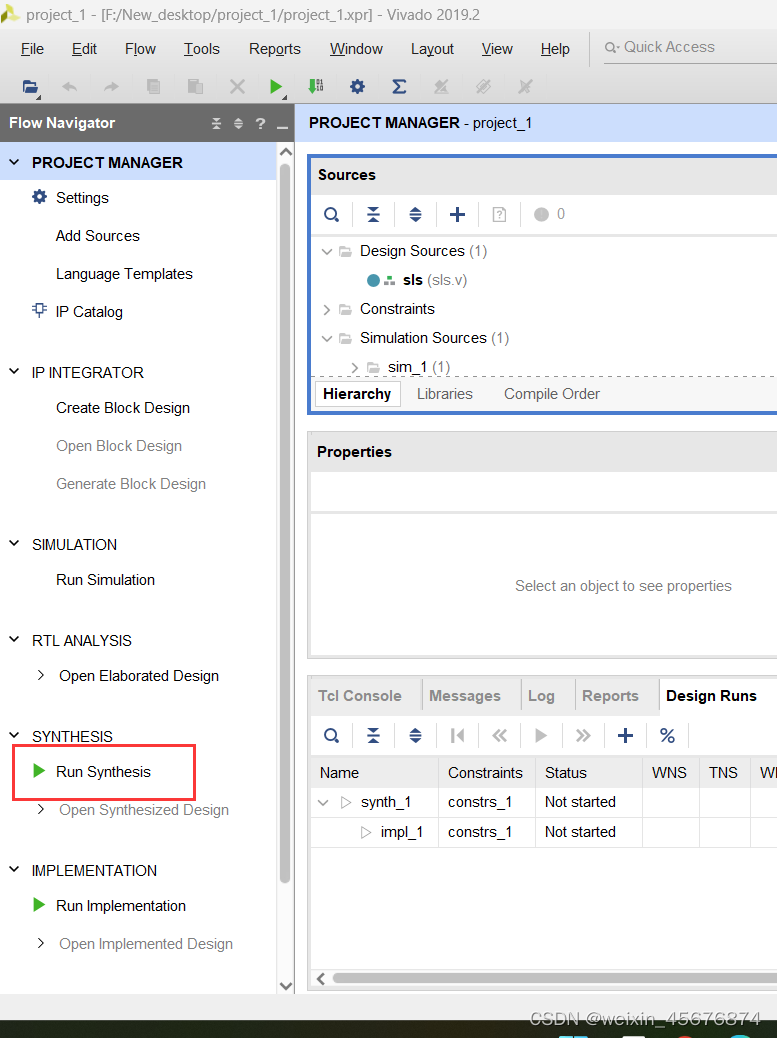Expand all in Sources panel toolbar
777x1038 pixels.
pyautogui.click(x=416, y=214)
